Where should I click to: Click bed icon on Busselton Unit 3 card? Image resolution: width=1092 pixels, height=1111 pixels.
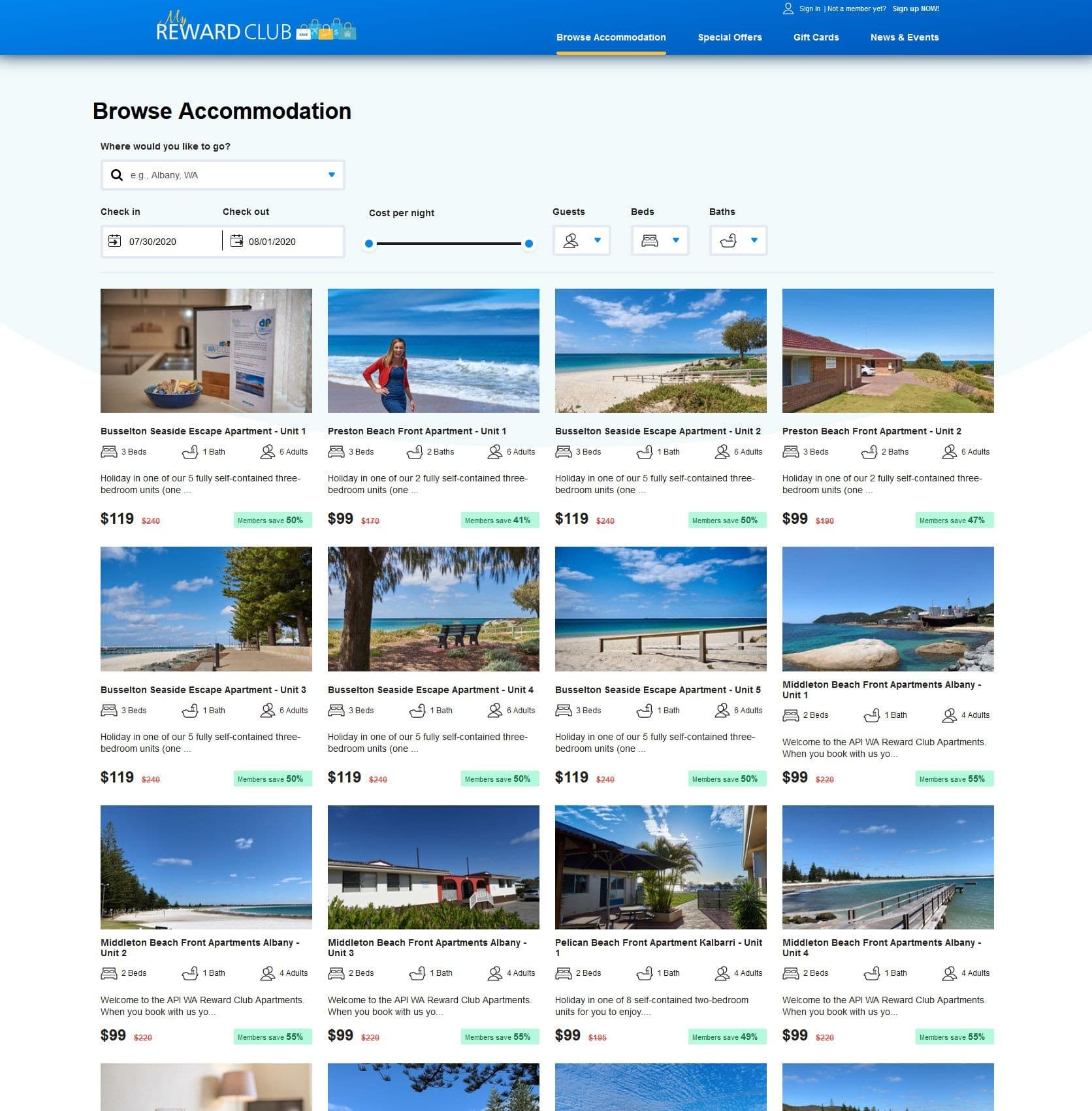tap(108, 710)
